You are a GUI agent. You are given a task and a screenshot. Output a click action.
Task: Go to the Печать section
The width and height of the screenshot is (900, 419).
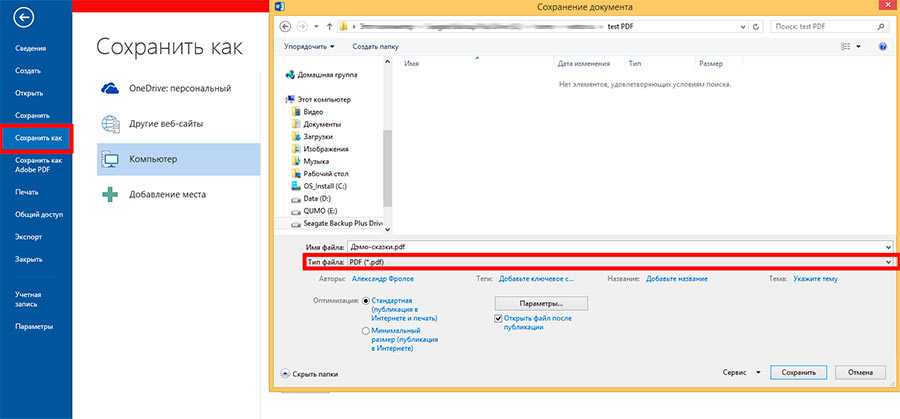[26, 192]
